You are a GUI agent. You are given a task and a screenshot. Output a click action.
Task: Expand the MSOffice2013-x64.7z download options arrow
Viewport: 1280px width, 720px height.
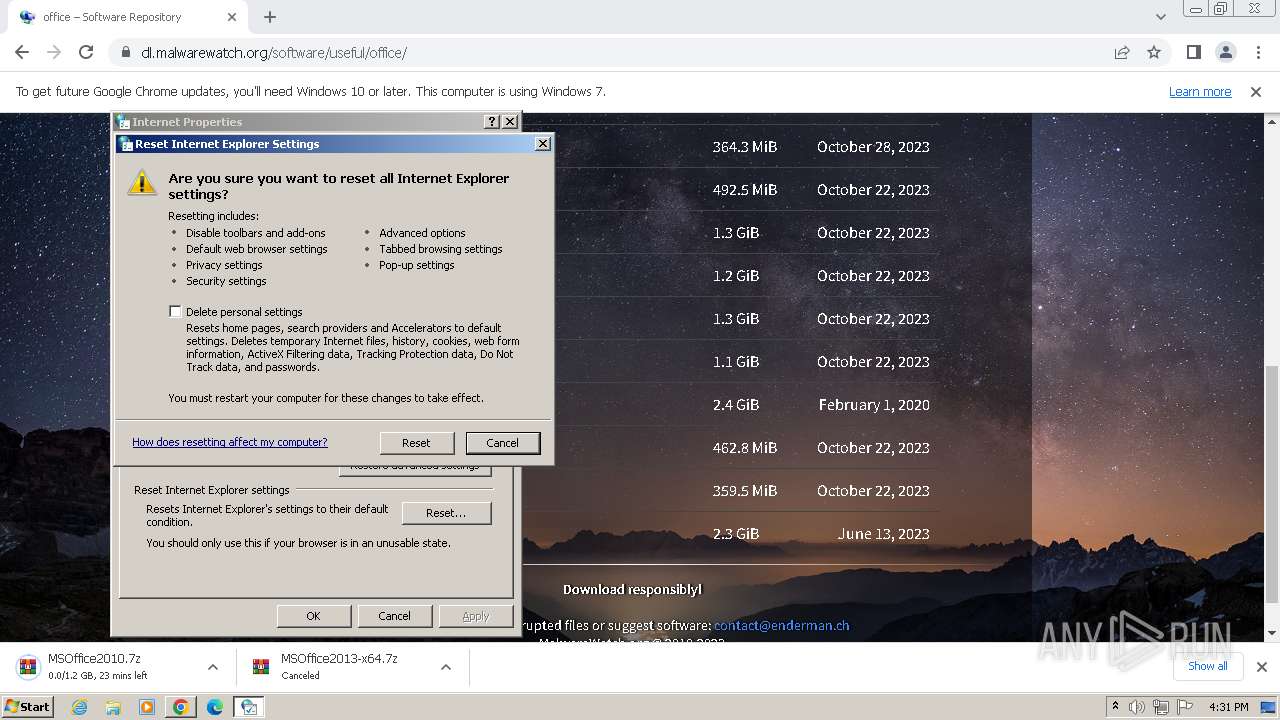pos(445,667)
